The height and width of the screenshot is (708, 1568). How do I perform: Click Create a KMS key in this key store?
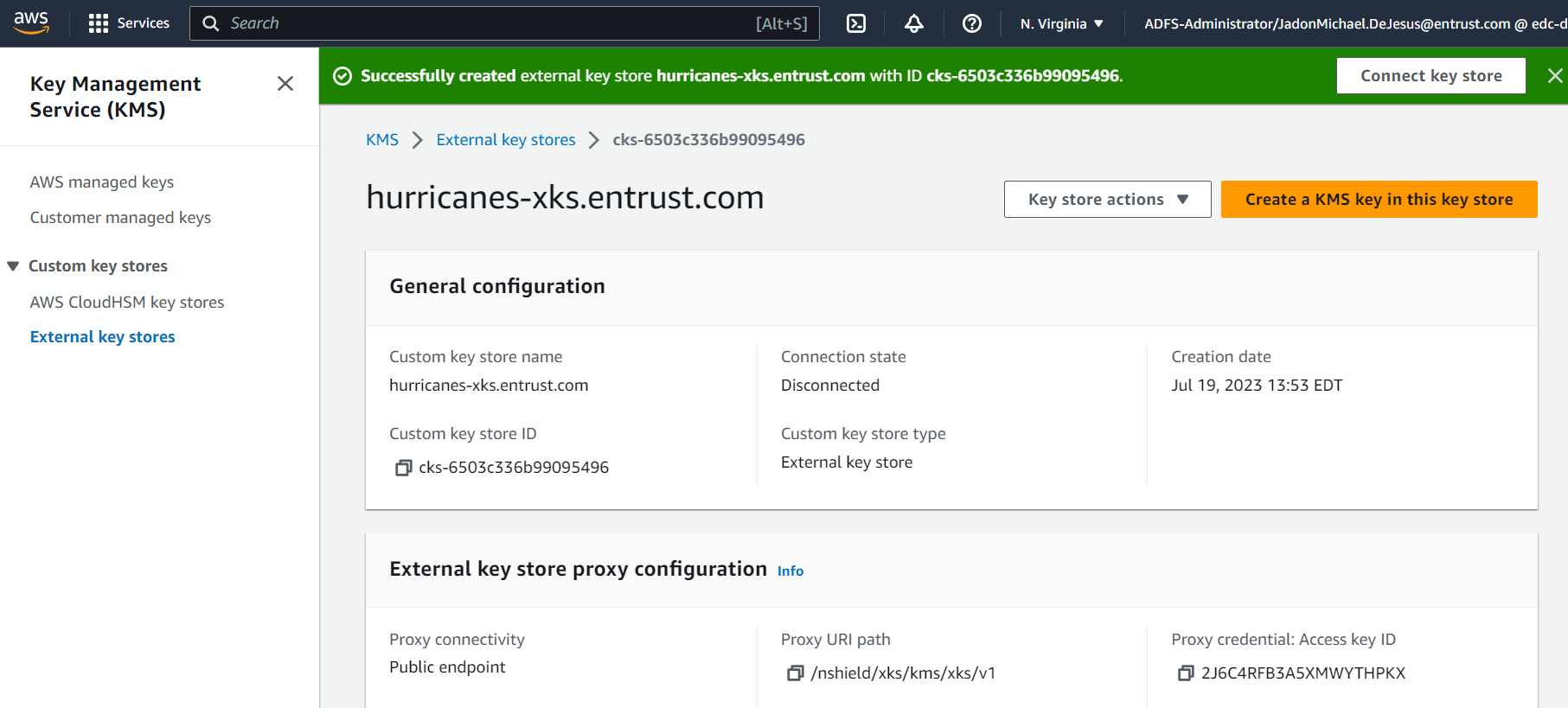[x=1379, y=200]
